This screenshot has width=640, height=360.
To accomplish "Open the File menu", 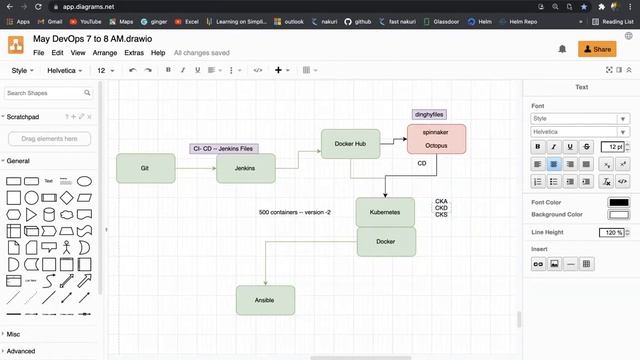I will (38, 53).
